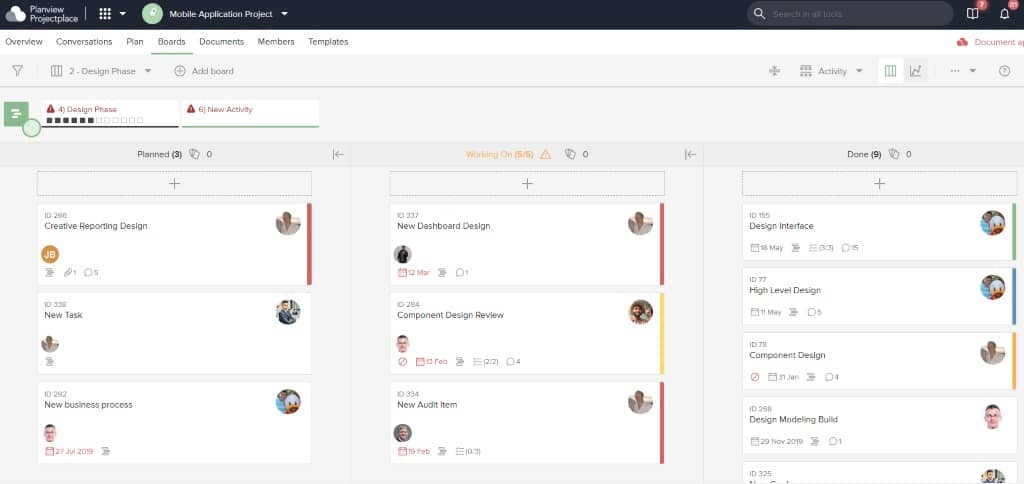Expand the 2 - Design Phase board selector

[x=101, y=71]
